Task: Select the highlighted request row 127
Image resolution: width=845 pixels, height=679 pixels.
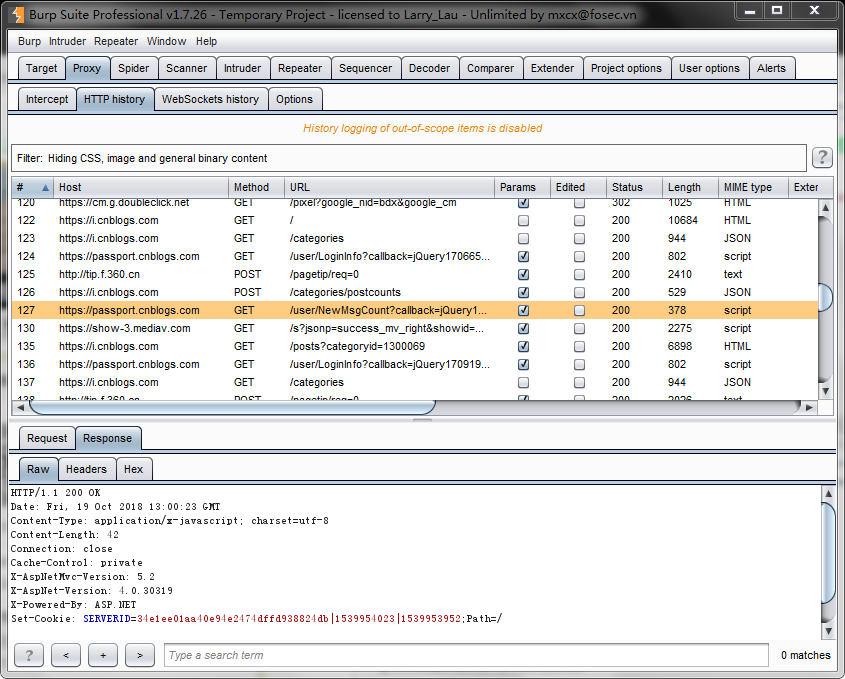Action: coord(414,310)
